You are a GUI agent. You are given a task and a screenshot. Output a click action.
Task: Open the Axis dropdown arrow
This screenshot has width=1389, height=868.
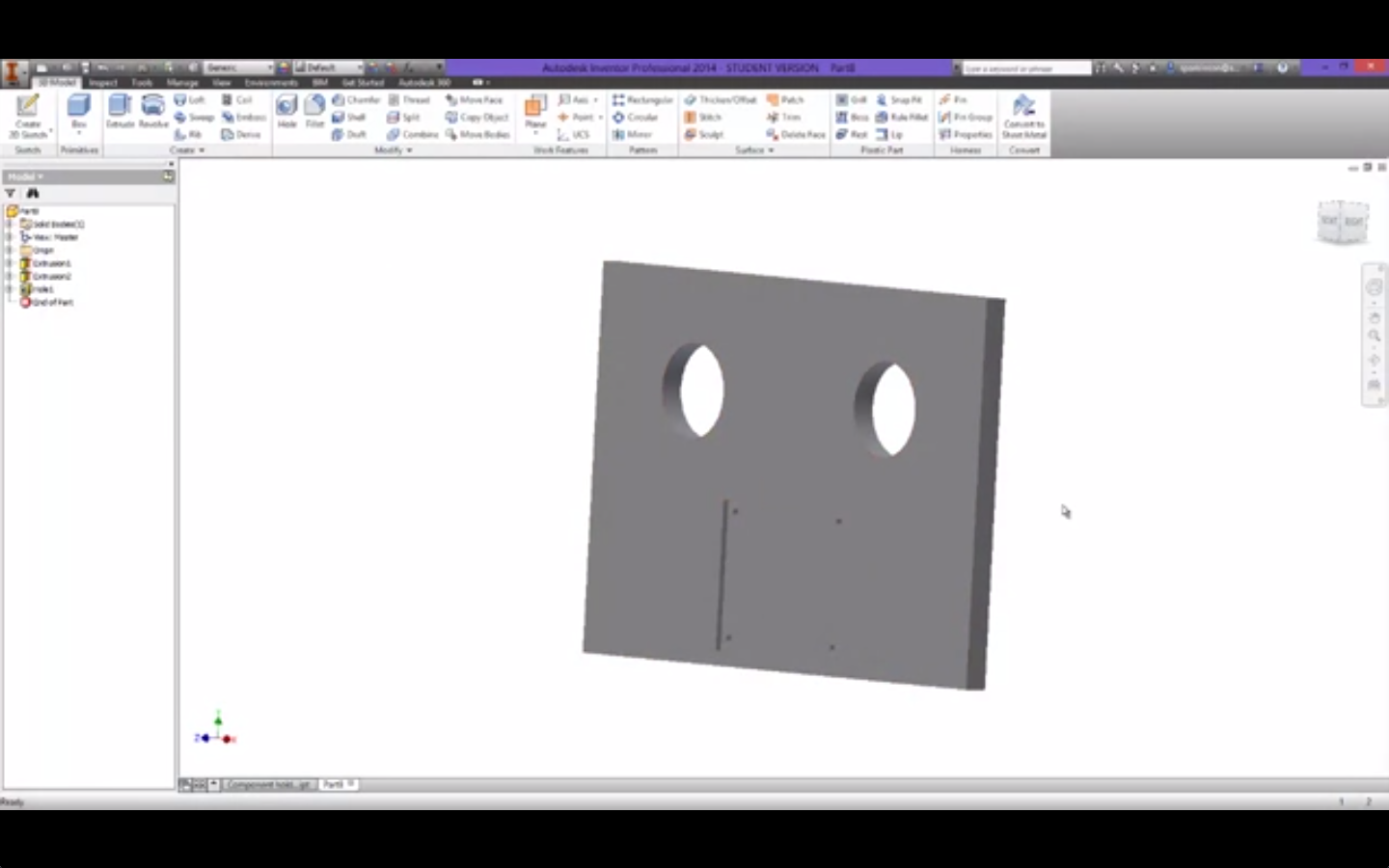pyautogui.click(x=595, y=100)
